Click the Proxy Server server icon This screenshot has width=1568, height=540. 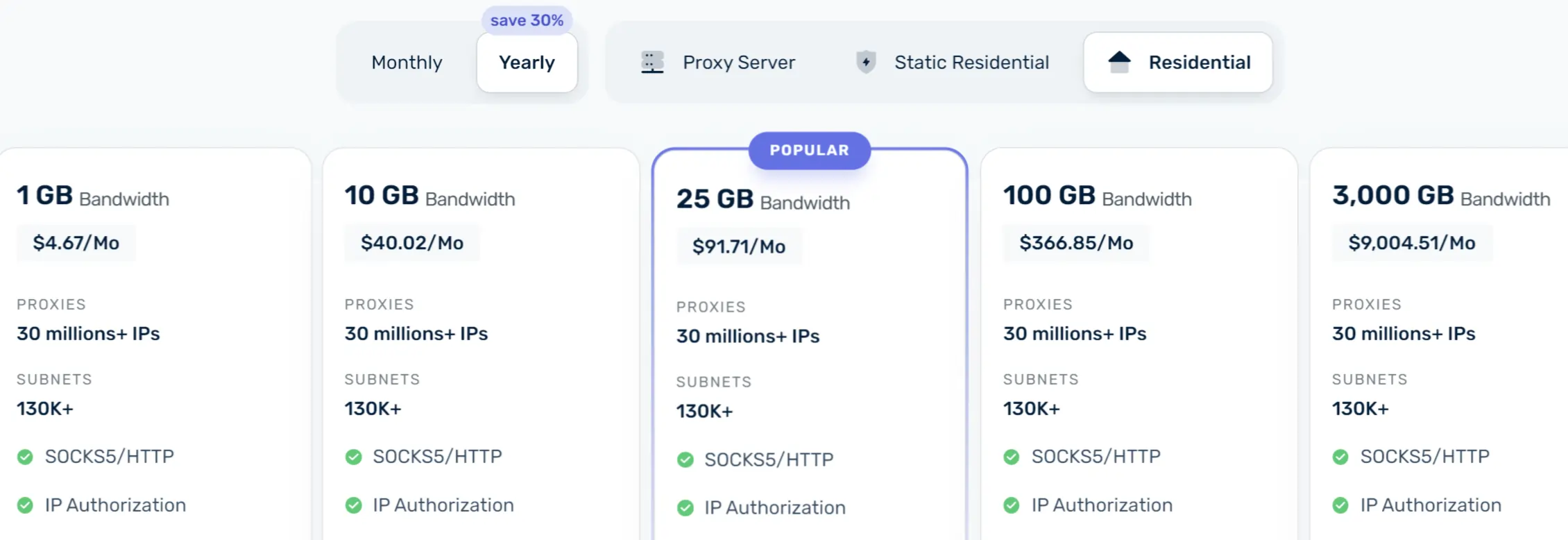tap(652, 62)
